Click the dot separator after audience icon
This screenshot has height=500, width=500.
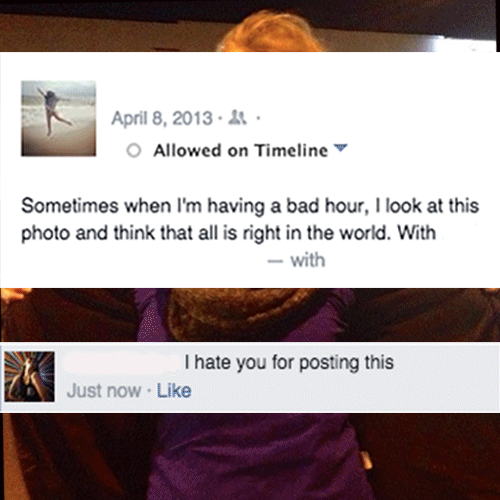click(x=257, y=118)
